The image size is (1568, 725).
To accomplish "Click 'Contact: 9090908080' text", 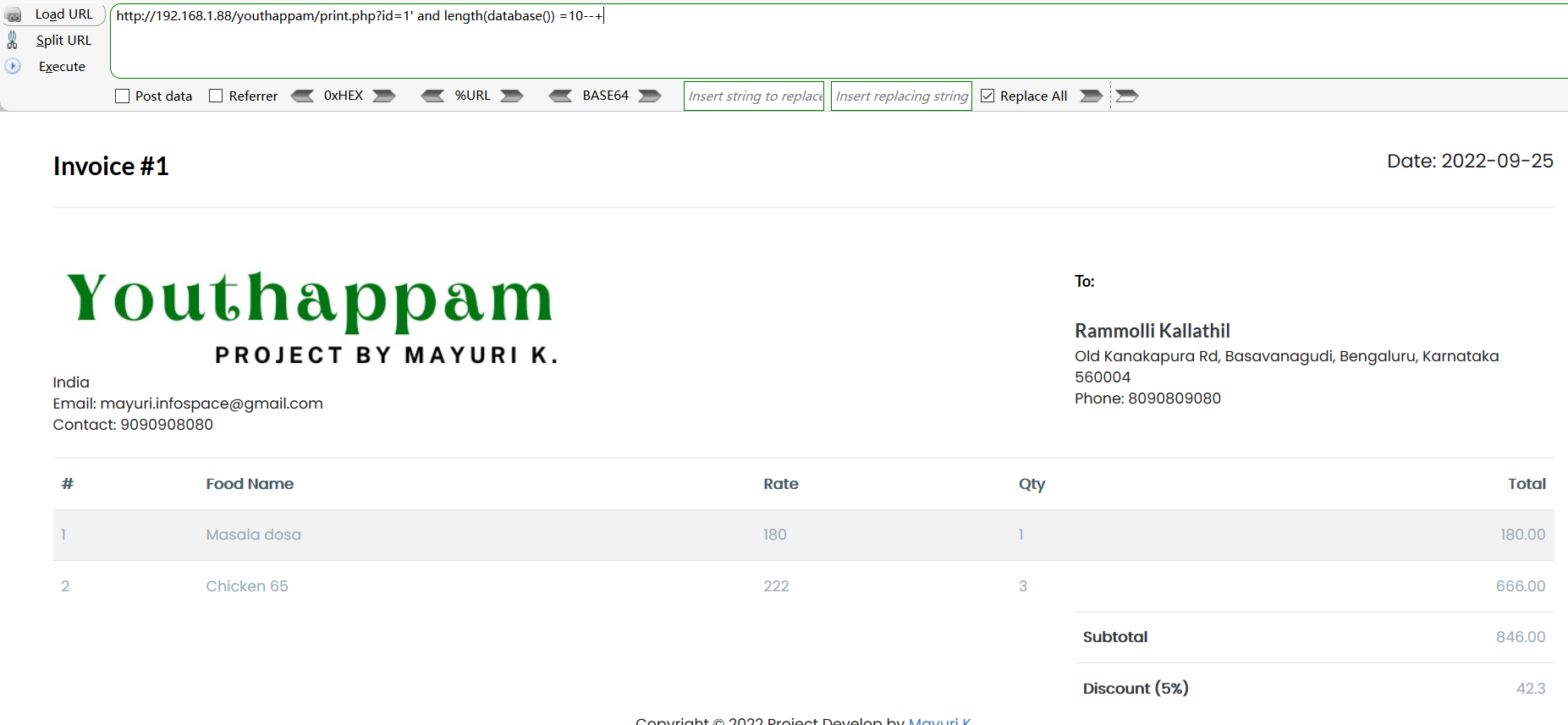I will 133,425.
